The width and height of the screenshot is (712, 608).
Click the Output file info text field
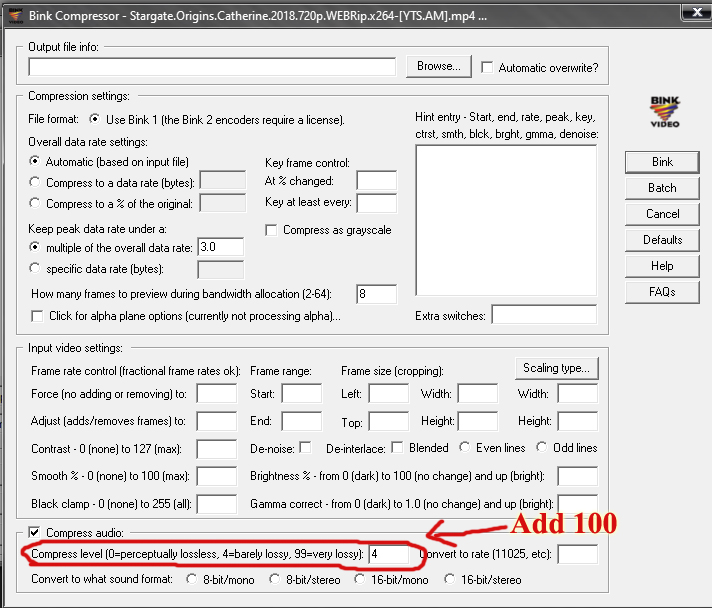point(212,67)
